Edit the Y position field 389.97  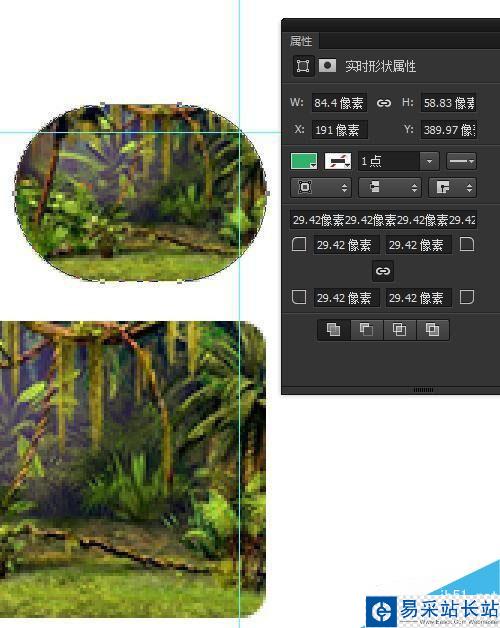point(448,130)
